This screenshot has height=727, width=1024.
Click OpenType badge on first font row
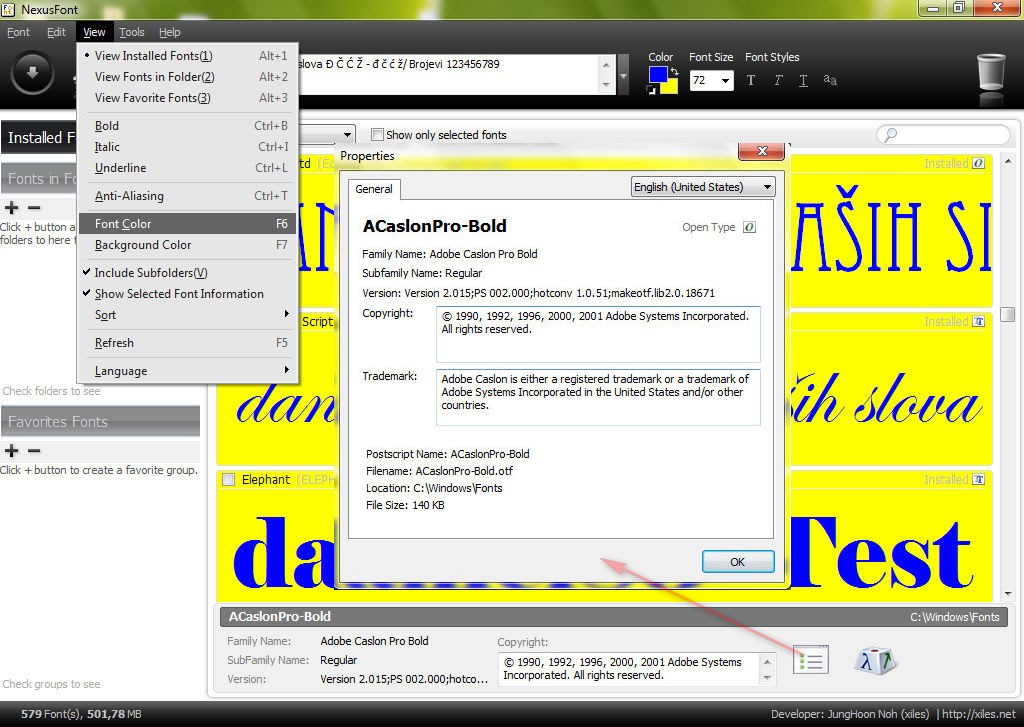[978, 163]
